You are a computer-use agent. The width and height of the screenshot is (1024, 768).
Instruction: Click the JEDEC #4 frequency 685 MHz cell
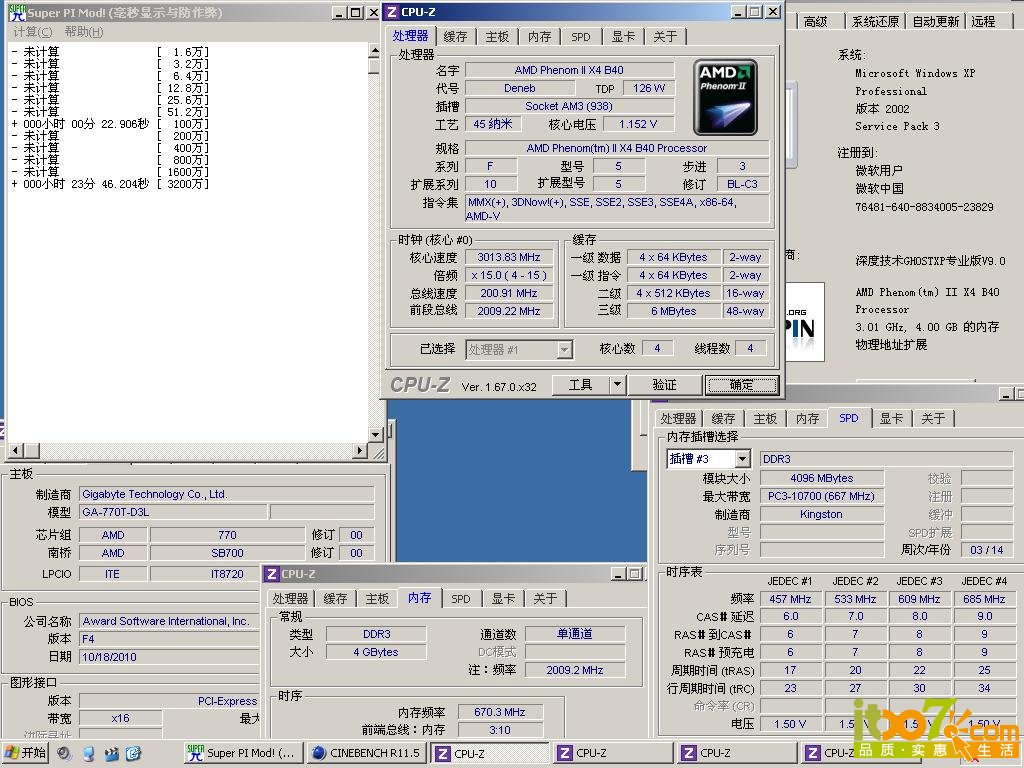tap(984, 599)
